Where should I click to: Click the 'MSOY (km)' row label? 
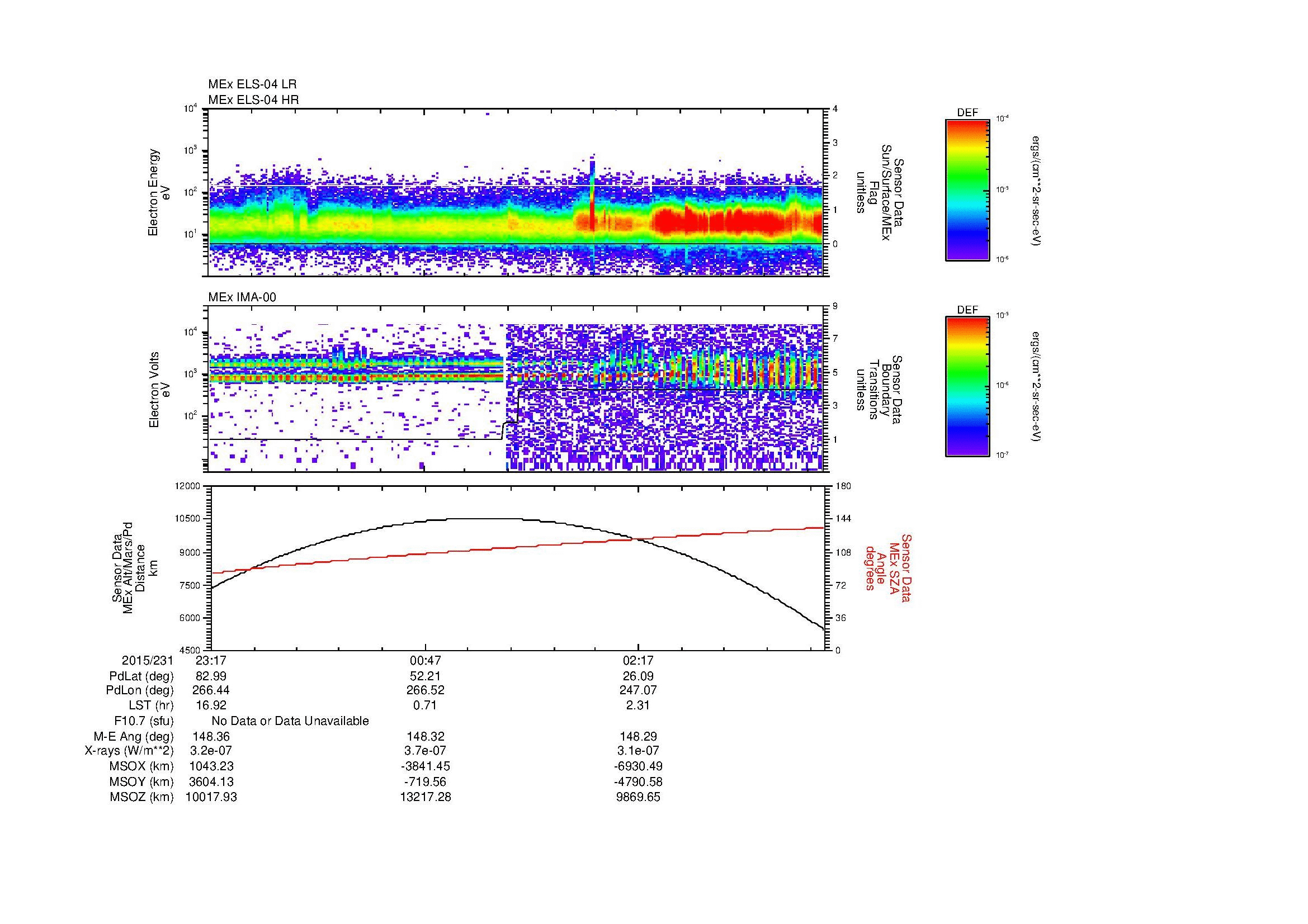(x=141, y=782)
